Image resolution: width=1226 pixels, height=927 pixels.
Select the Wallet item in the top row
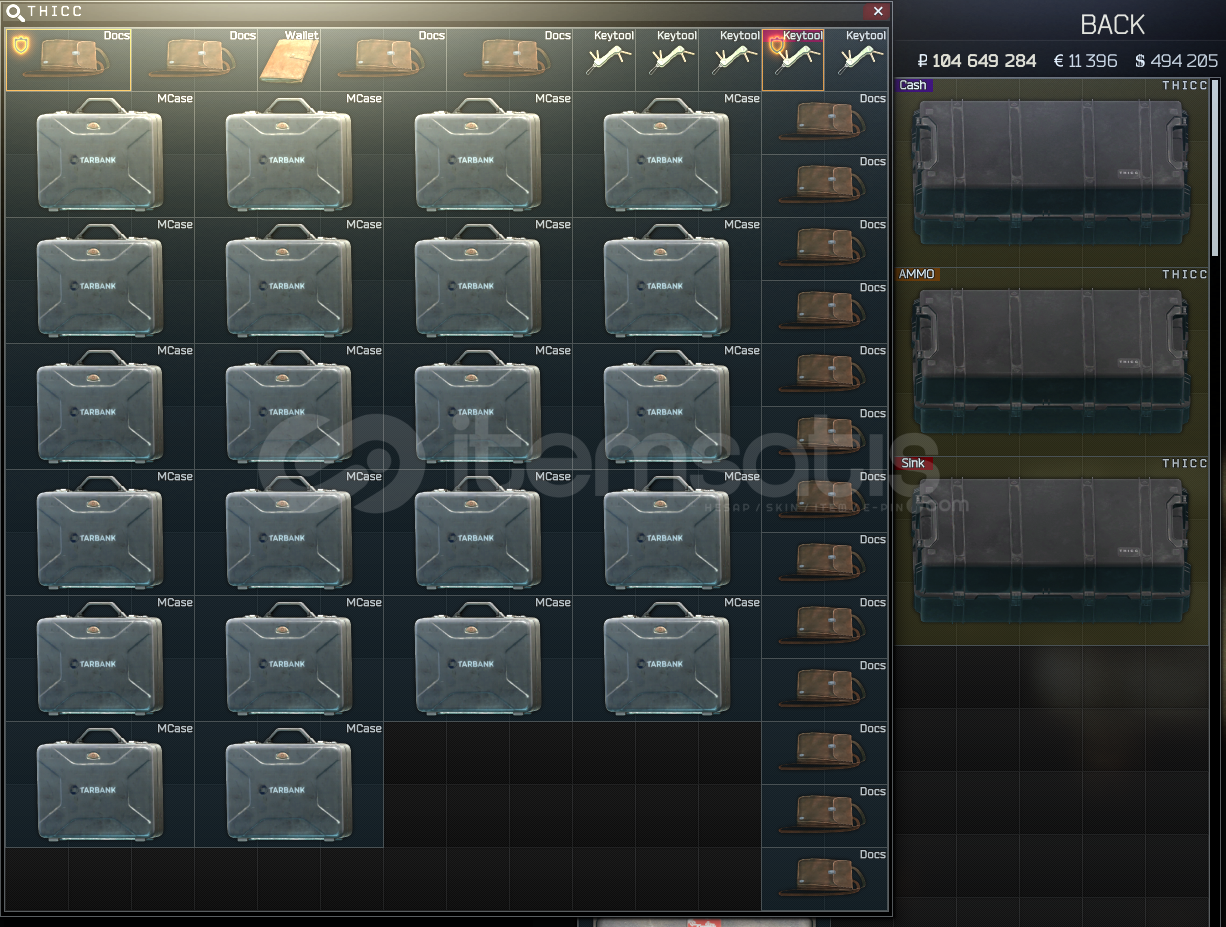pyautogui.click(x=289, y=59)
